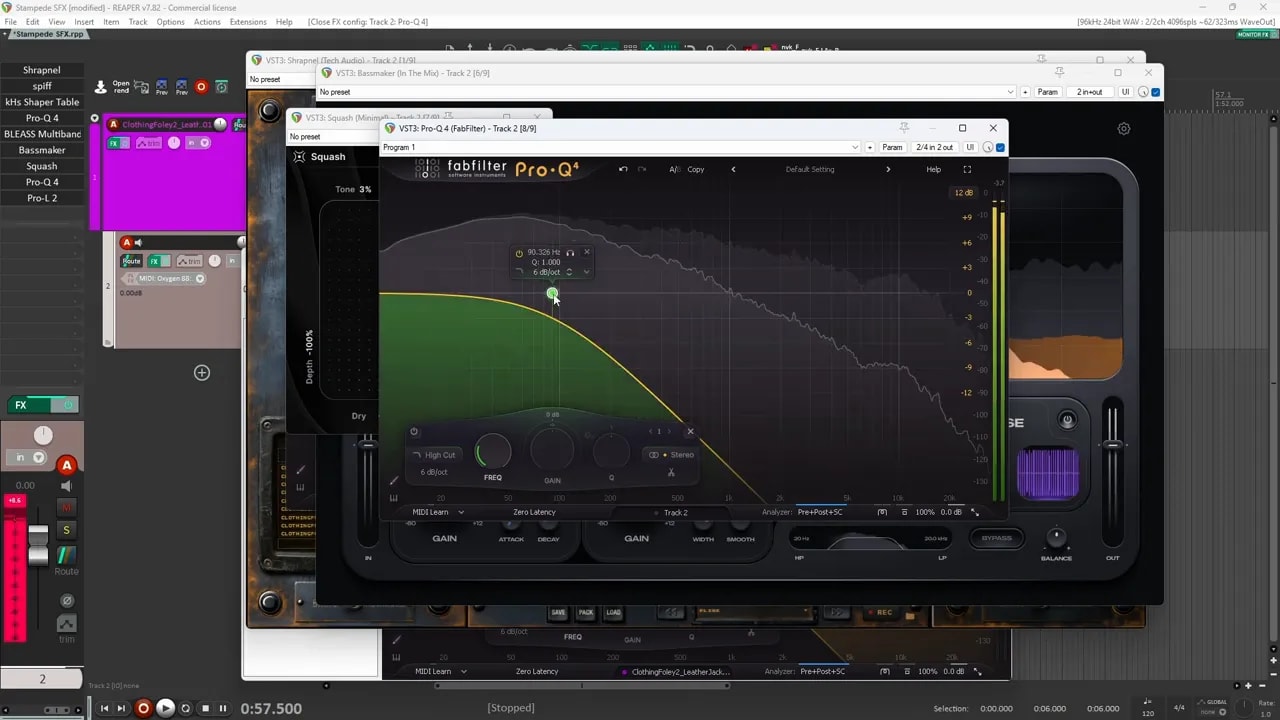Screen dimensions: 1280x720
Task: Click 0.0 dB output gain value
Action: (x=951, y=512)
